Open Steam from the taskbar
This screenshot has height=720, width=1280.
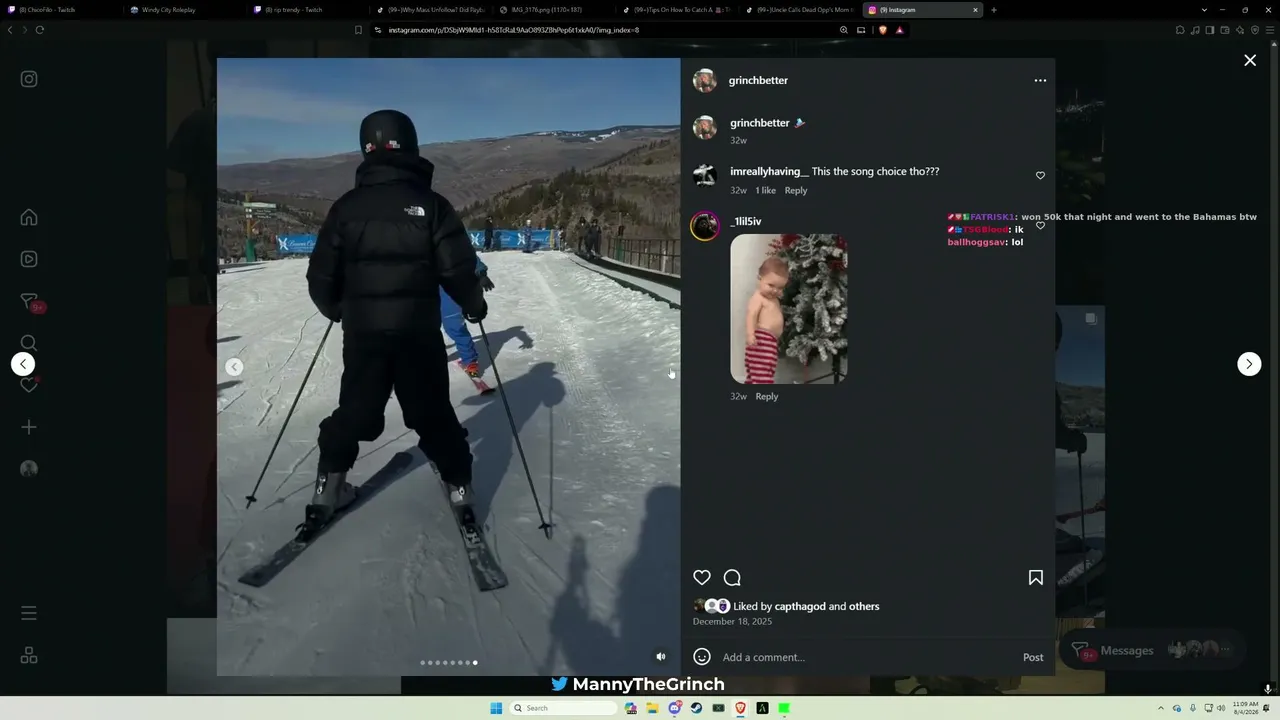click(696, 709)
